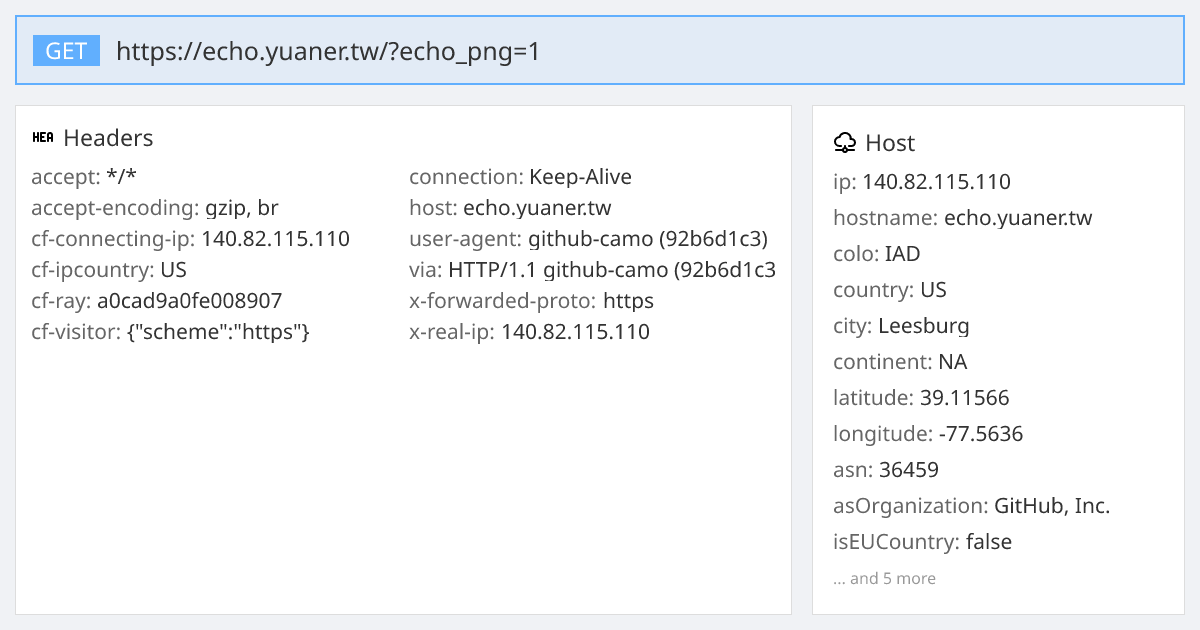Click the HEA icon beside Headers

click(43, 138)
